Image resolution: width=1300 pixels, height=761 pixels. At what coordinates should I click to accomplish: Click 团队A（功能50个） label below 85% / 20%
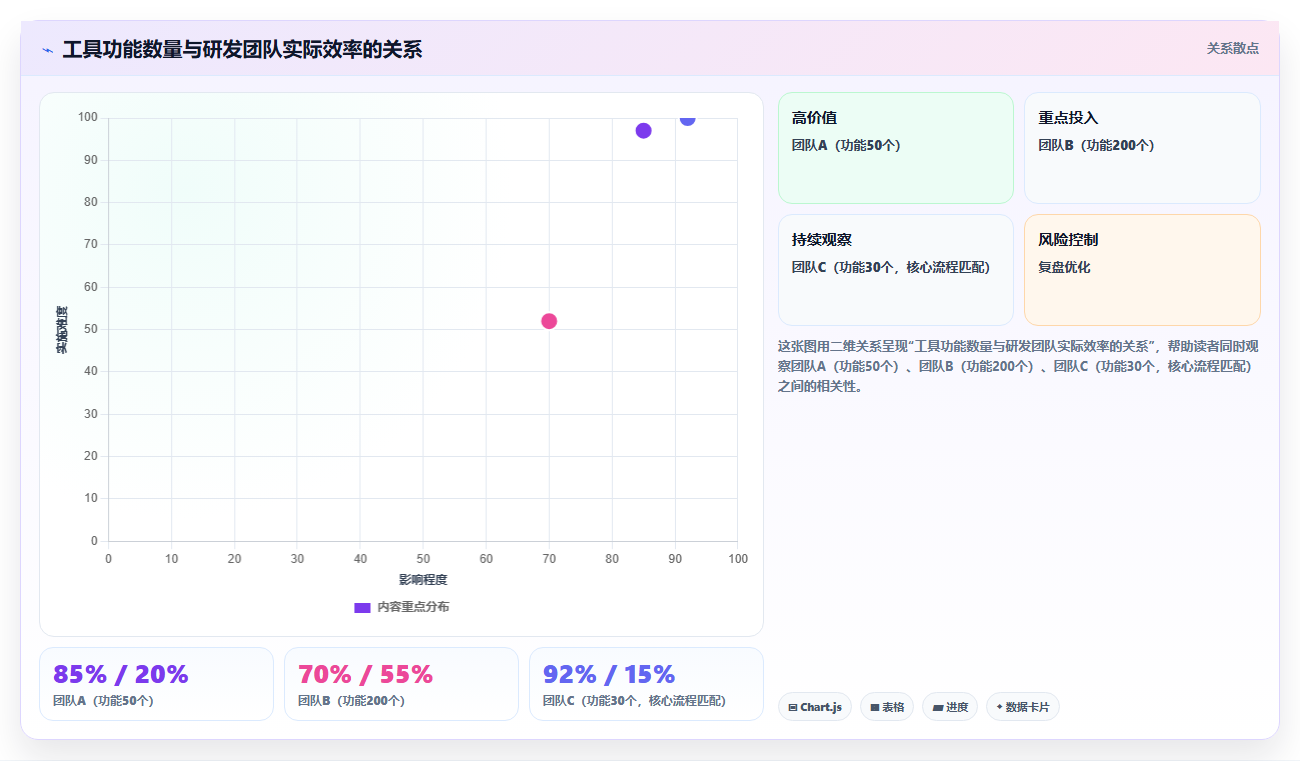click(x=103, y=701)
